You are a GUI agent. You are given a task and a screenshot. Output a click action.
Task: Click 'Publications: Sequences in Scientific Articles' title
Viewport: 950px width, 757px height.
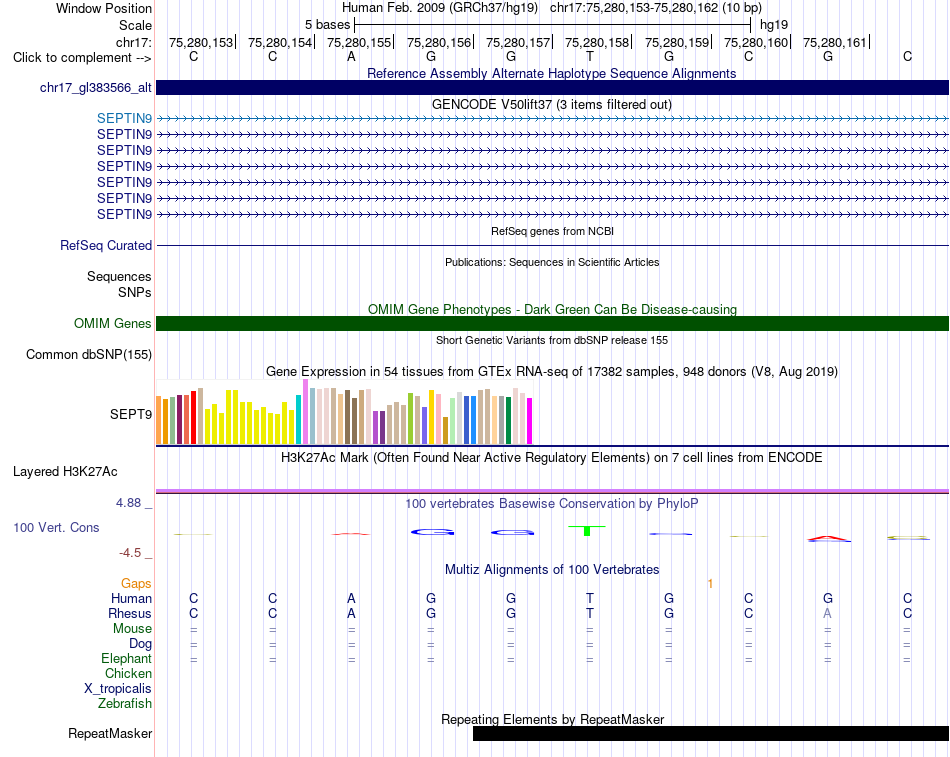tap(552, 262)
